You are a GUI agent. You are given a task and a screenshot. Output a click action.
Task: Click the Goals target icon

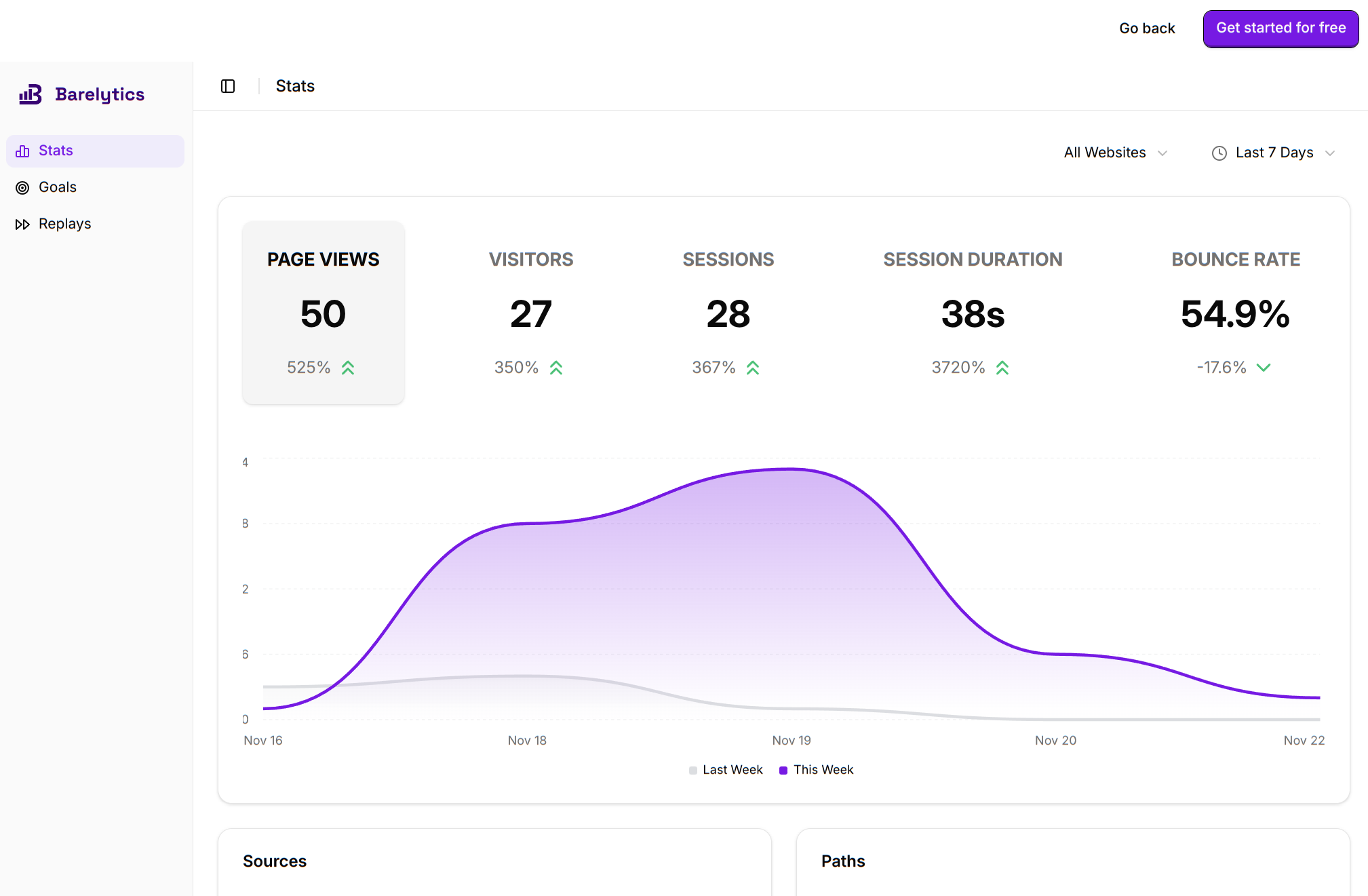[22, 188]
